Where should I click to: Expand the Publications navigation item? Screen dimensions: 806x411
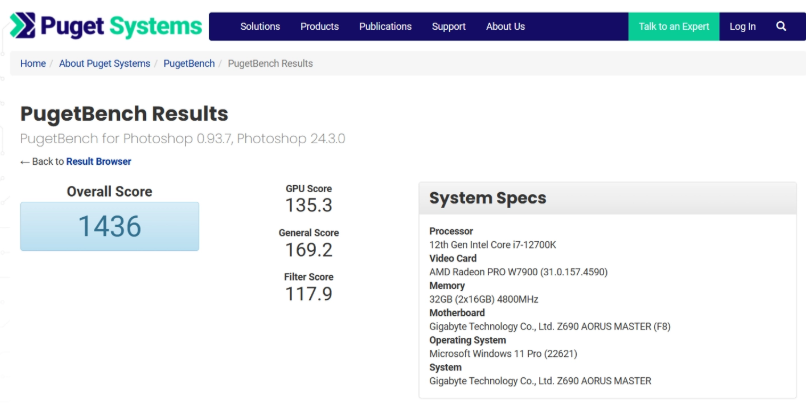[385, 27]
